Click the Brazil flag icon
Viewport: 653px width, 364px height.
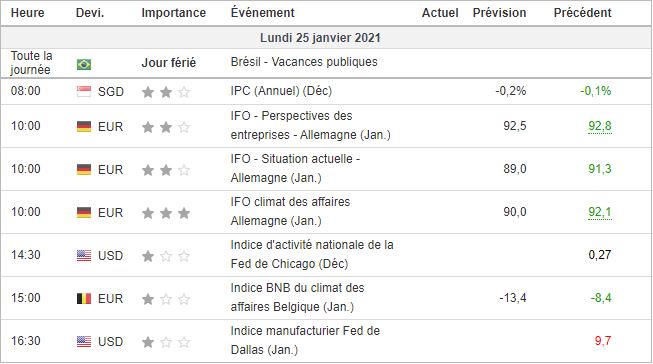(x=84, y=64)
